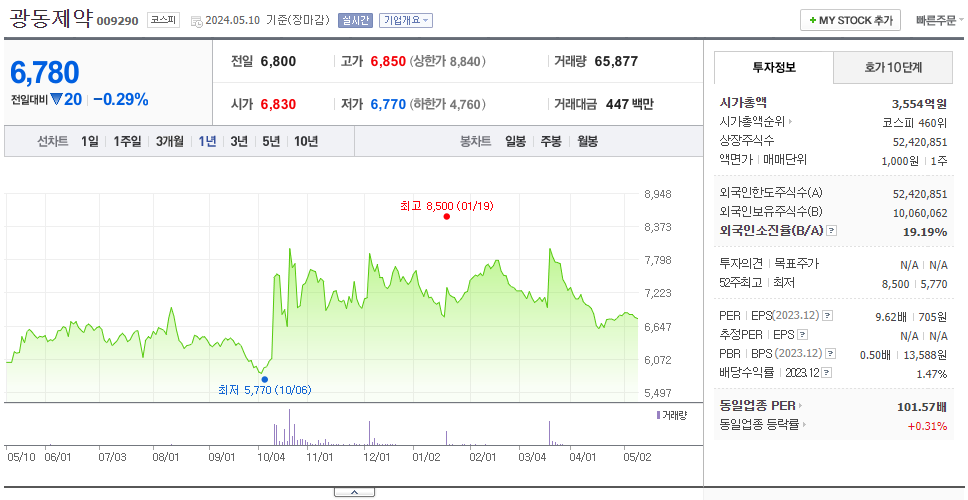Click the 8,948 price axis label
968x500 pixels.
coord(657,194)
